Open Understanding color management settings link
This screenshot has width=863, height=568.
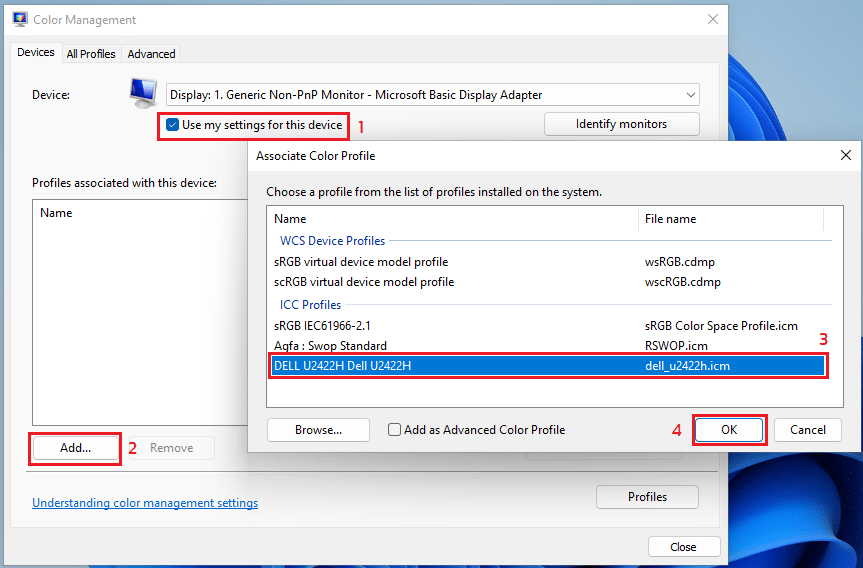coord(145,503)
